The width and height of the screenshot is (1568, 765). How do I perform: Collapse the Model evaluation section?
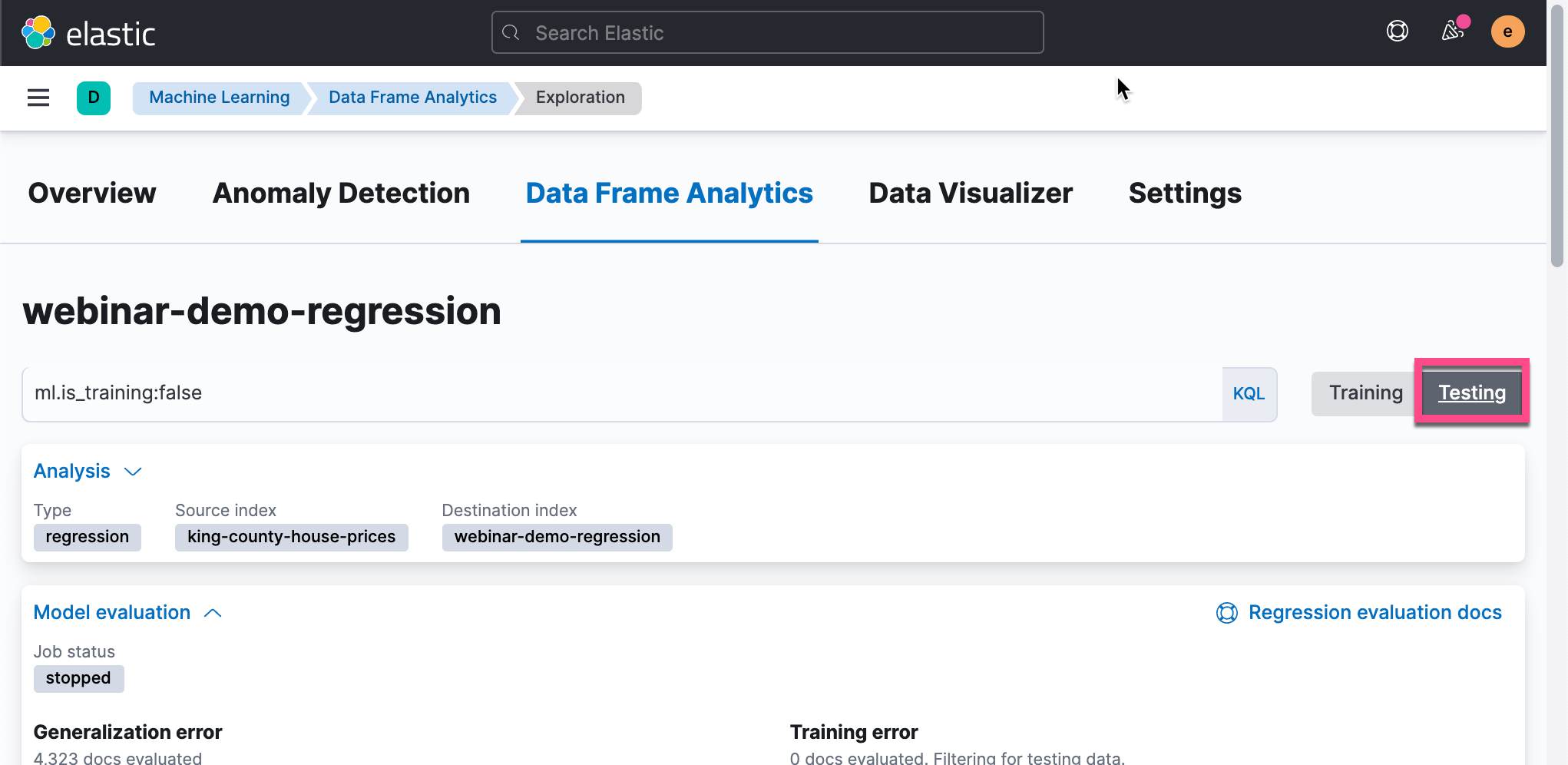point(213,613)
